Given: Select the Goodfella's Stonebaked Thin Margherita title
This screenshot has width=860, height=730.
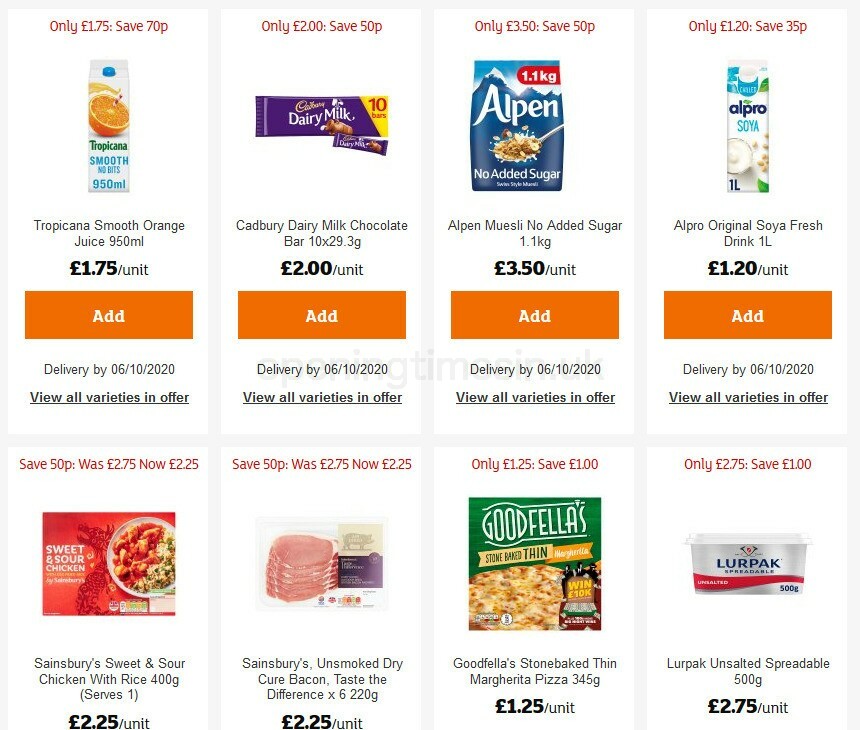Looking at the screenshot, I should click(534, 670).
